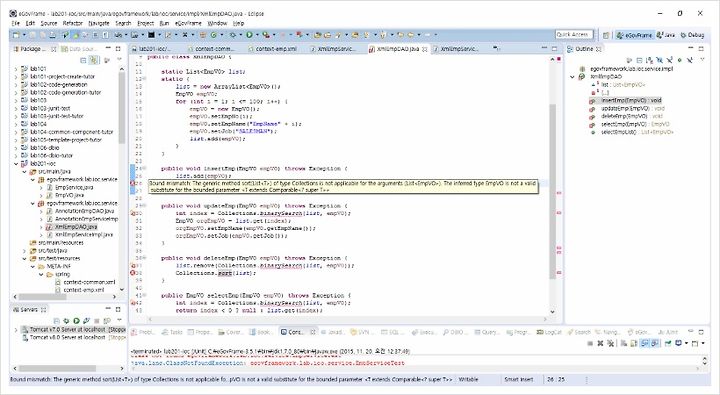This screenshot has height=395, width=720.
Task: Toggle Link with Editor in Package Explorer
Action: coord(94,60)
